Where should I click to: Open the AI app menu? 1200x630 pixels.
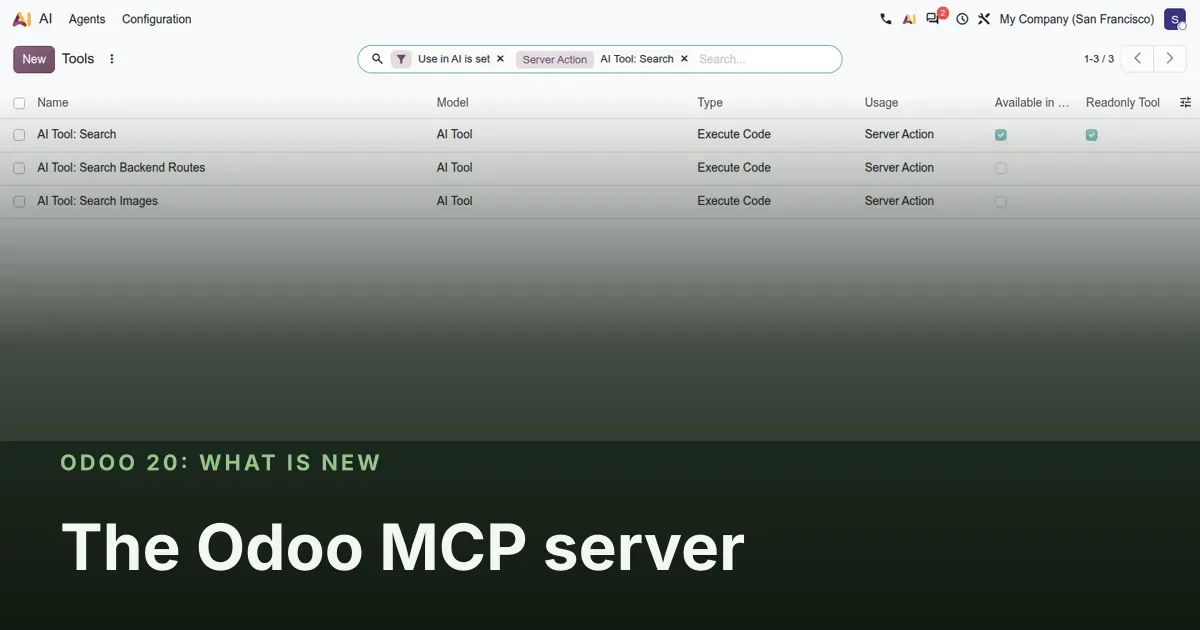[x=46, y=19]
